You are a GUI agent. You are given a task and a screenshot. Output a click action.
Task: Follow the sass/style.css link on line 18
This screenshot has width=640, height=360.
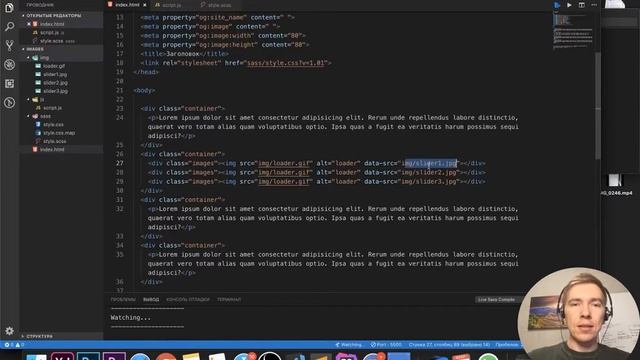coord(285,63)
